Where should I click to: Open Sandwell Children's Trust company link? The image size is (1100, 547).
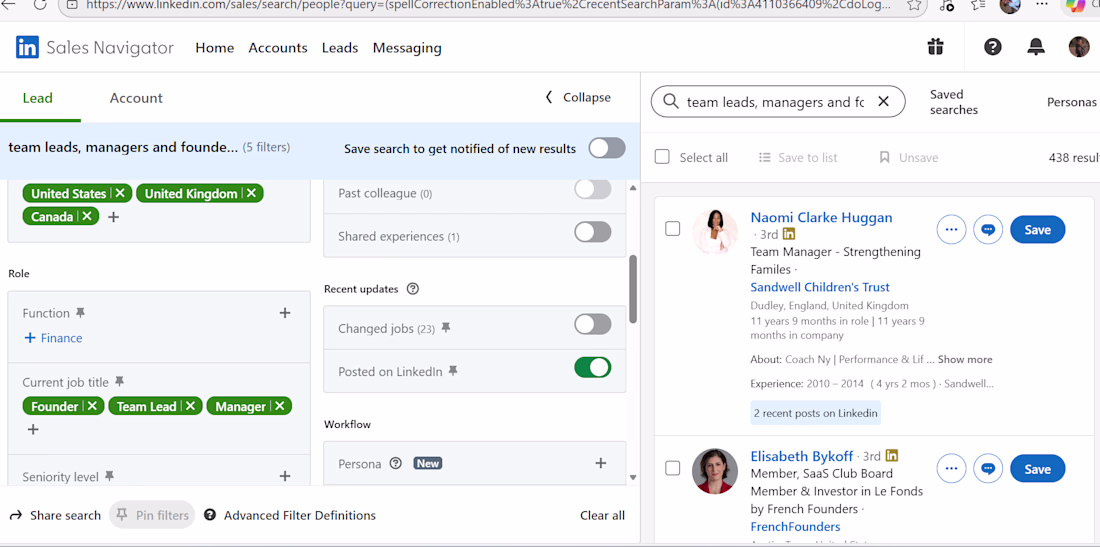(x=820, y=287)
